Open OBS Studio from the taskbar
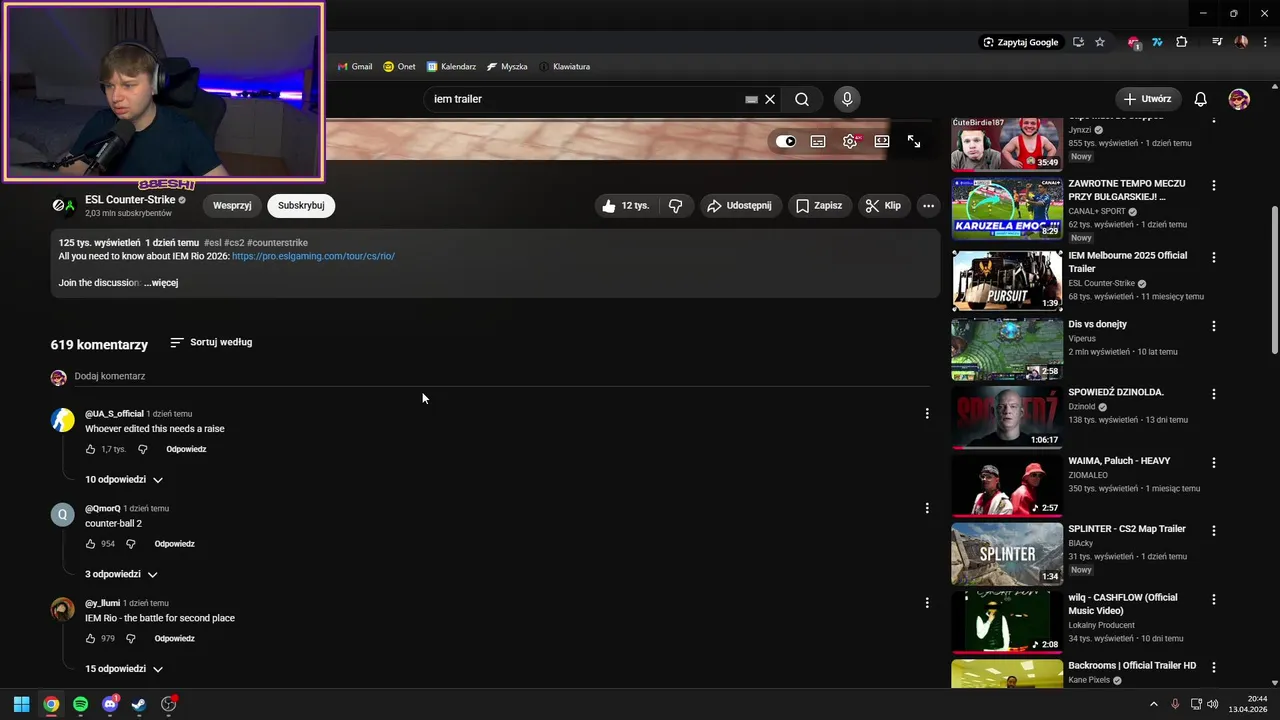Screen dimensions: 1280x720 pos(168,704)
